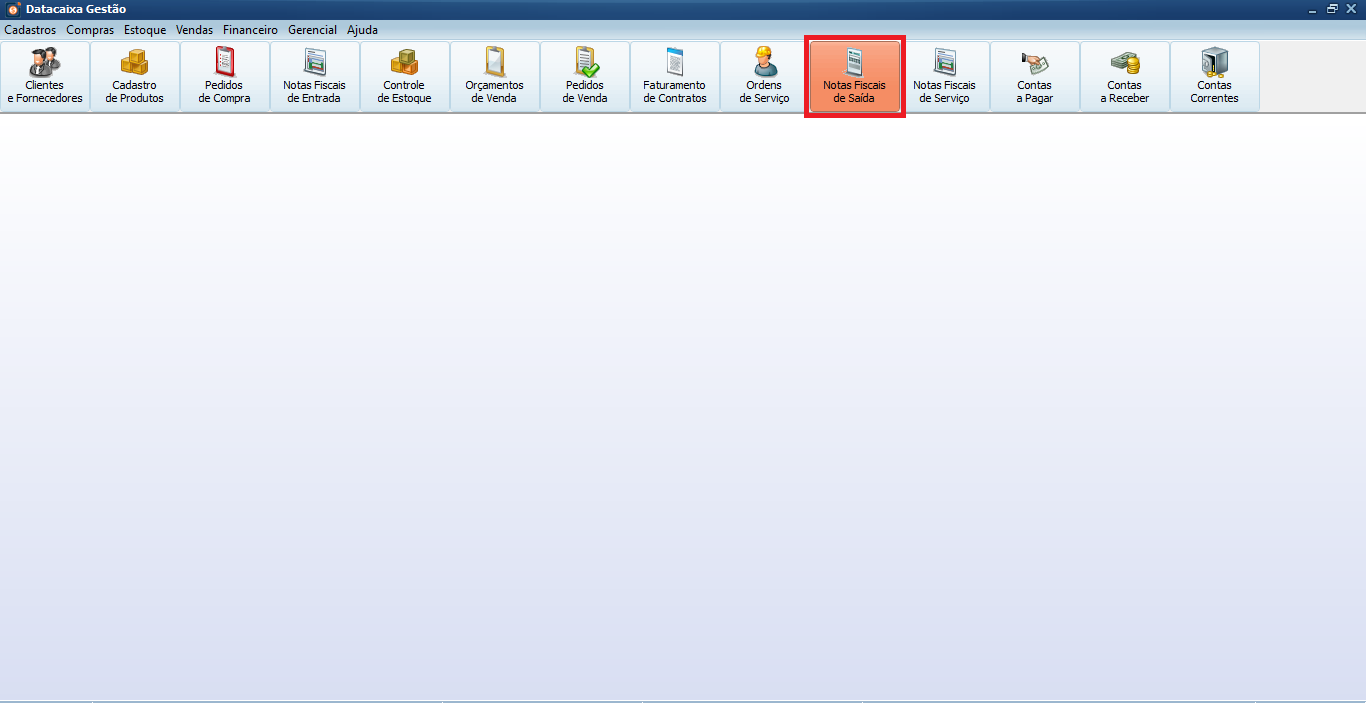Select Pedidos de Venda toolbar button

coord(585,76)
